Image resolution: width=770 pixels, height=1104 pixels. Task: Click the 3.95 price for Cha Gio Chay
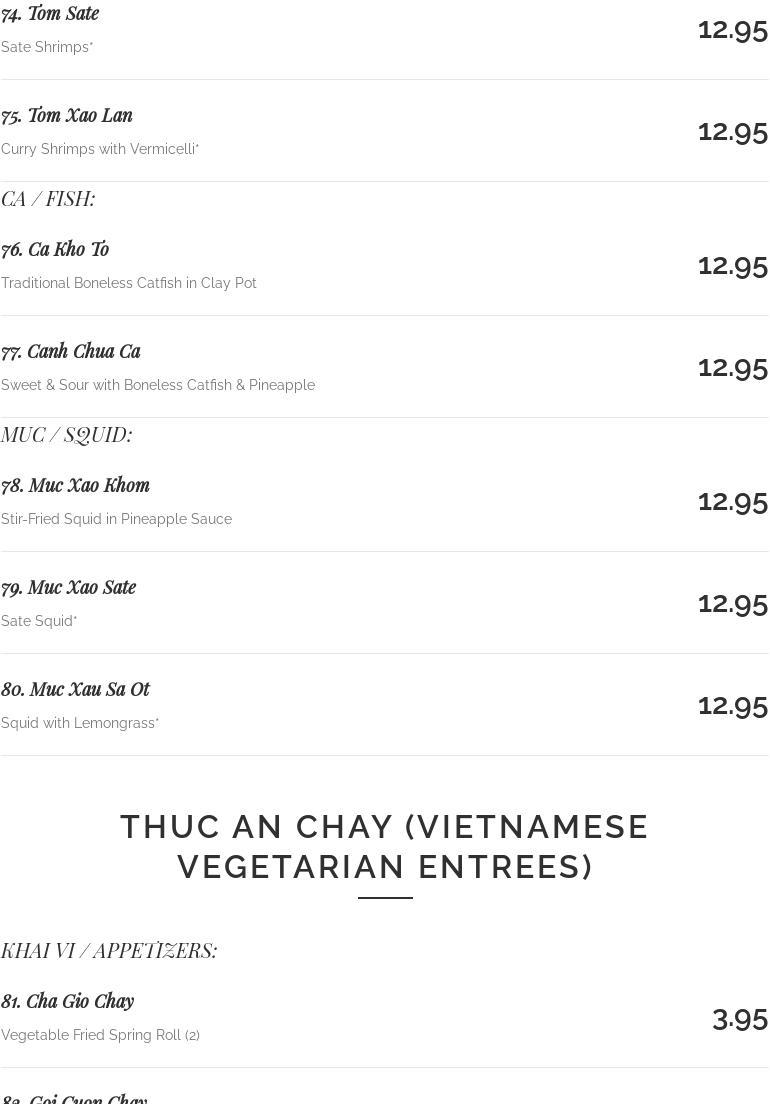739,1018
